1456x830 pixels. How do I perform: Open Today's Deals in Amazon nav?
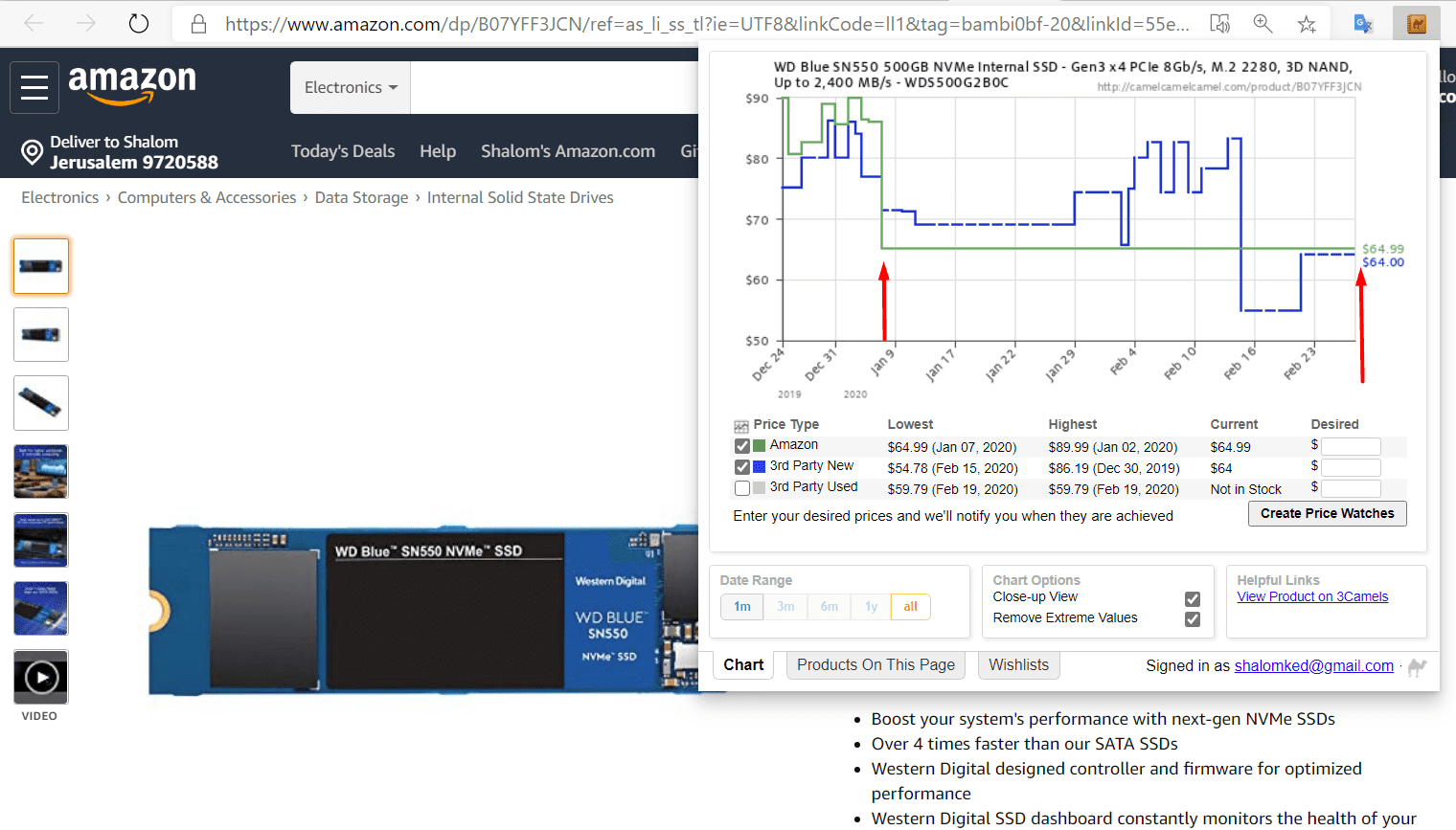point(343,151)
